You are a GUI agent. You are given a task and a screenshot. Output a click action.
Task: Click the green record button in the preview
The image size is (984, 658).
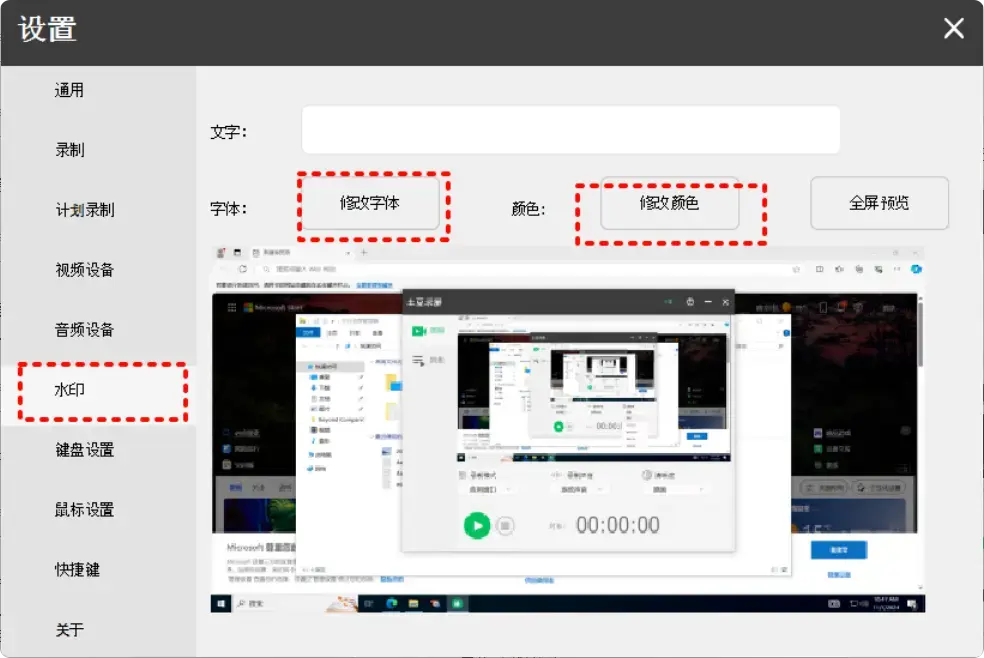point(477,524)
